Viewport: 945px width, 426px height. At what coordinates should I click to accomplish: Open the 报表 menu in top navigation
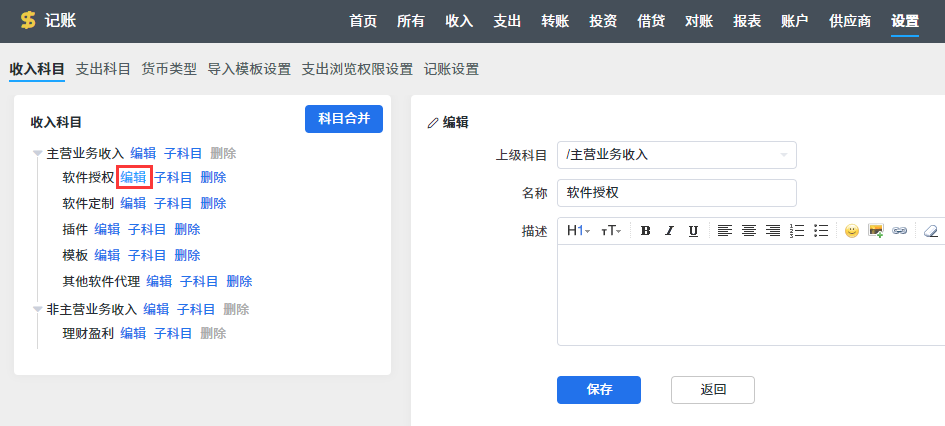(747, 21)
